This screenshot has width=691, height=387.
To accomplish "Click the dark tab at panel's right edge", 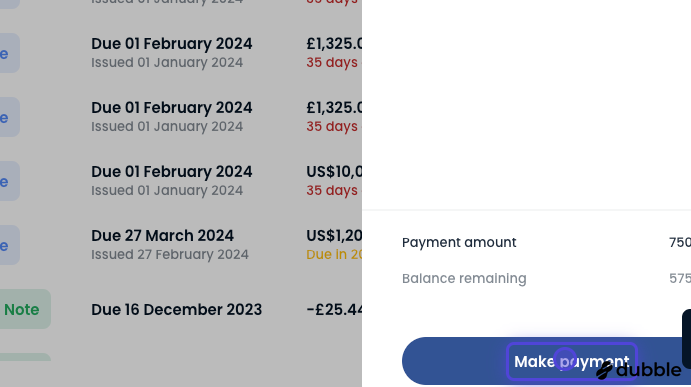I will coord(686,339).
